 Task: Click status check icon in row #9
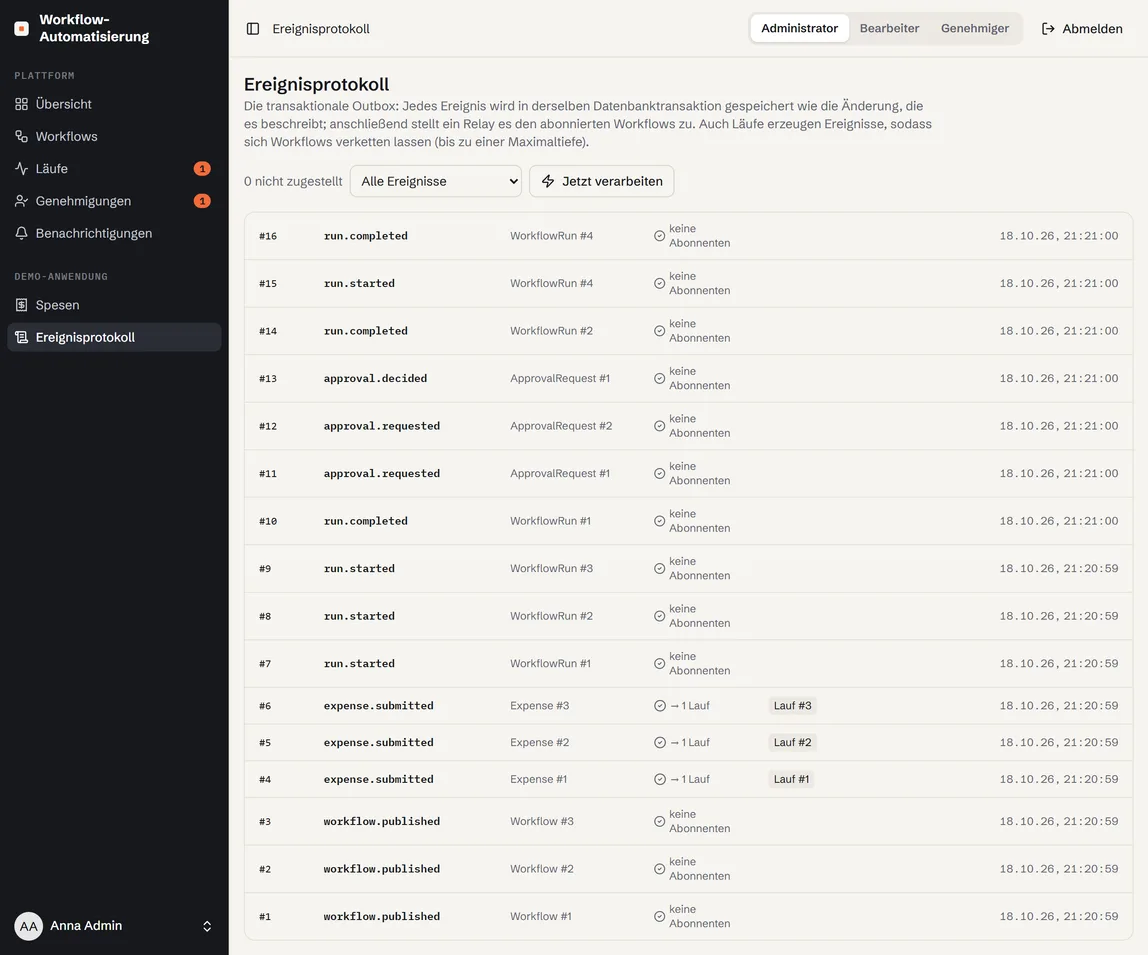click(660, 568)
